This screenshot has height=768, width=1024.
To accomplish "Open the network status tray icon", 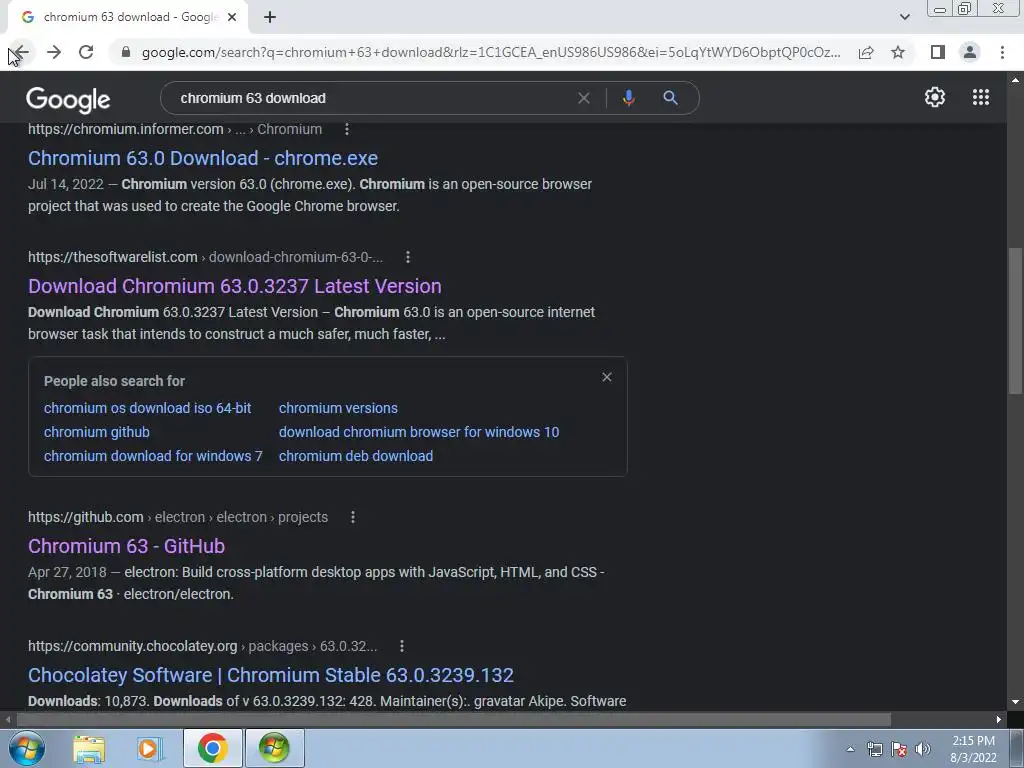I will pyautogui.click(x=874, y=750).
